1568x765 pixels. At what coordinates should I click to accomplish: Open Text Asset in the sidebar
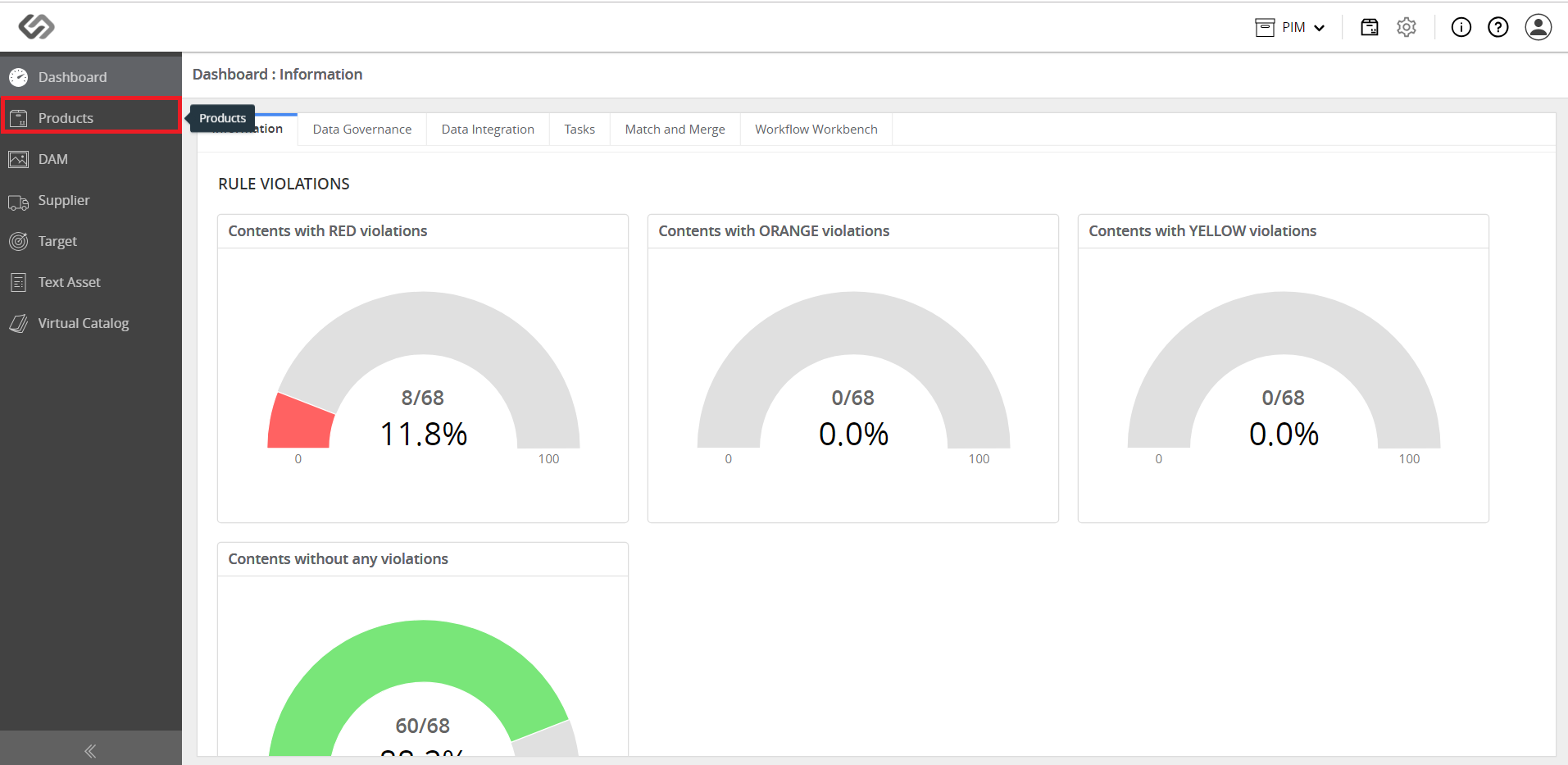tap(91, 282)
